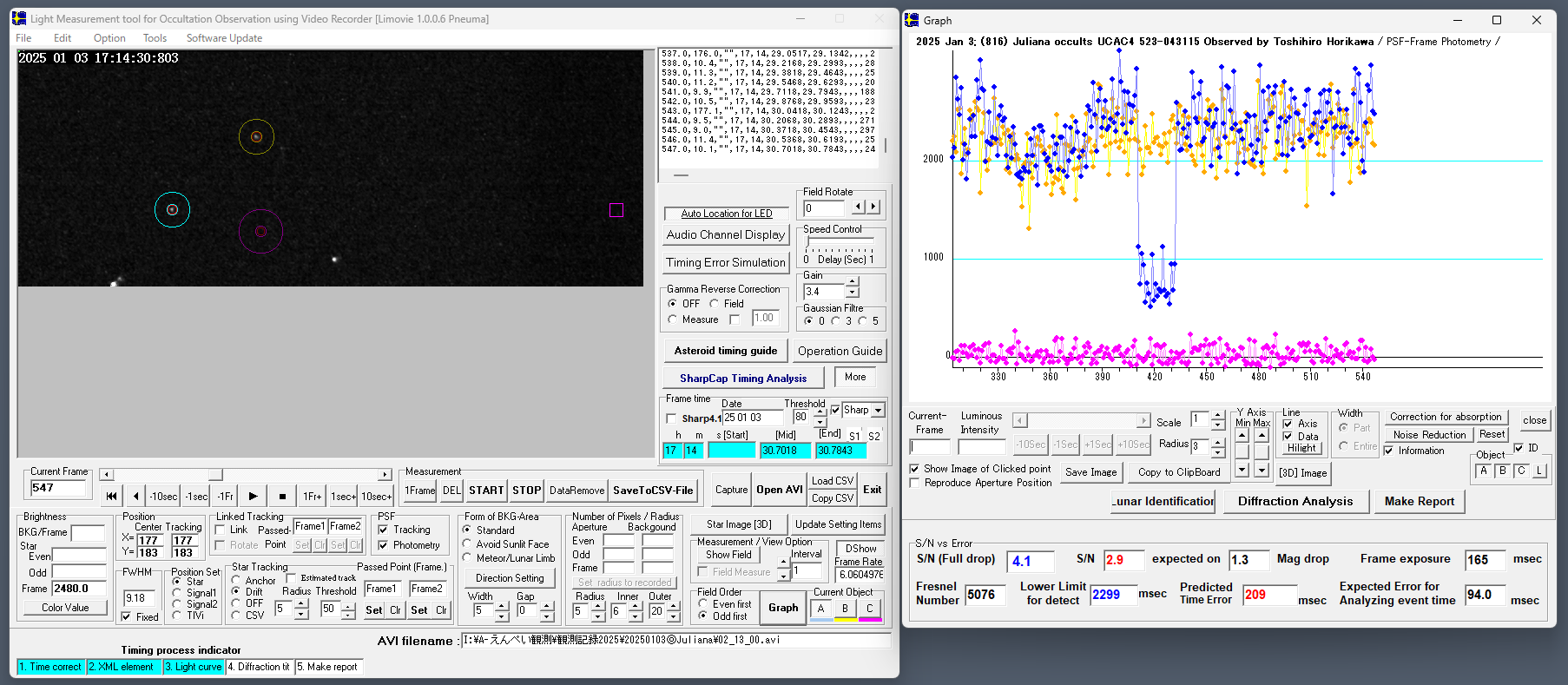Open the Software Update menu
Screen dimensions: 1568x685
(x=224, y=38)
